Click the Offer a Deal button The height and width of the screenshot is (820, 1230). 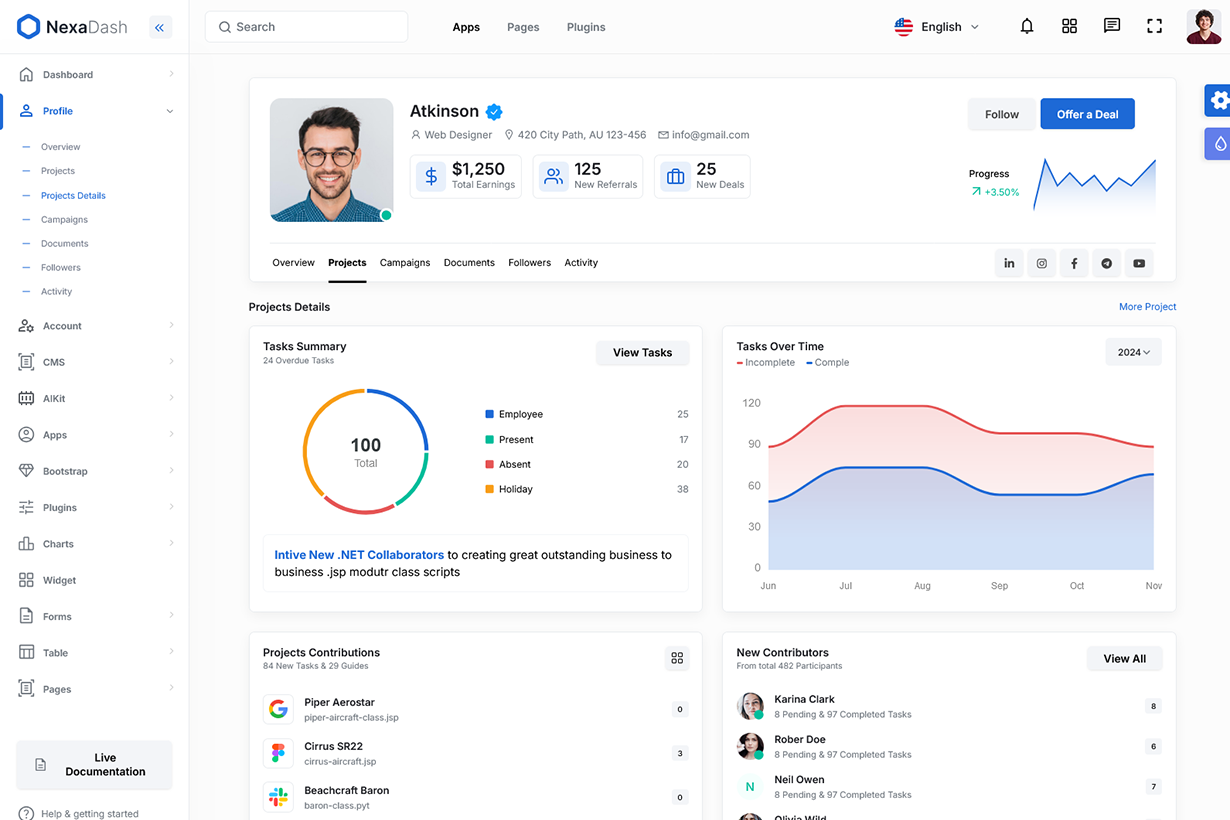pyautogui.click(x=1087, y=114)
